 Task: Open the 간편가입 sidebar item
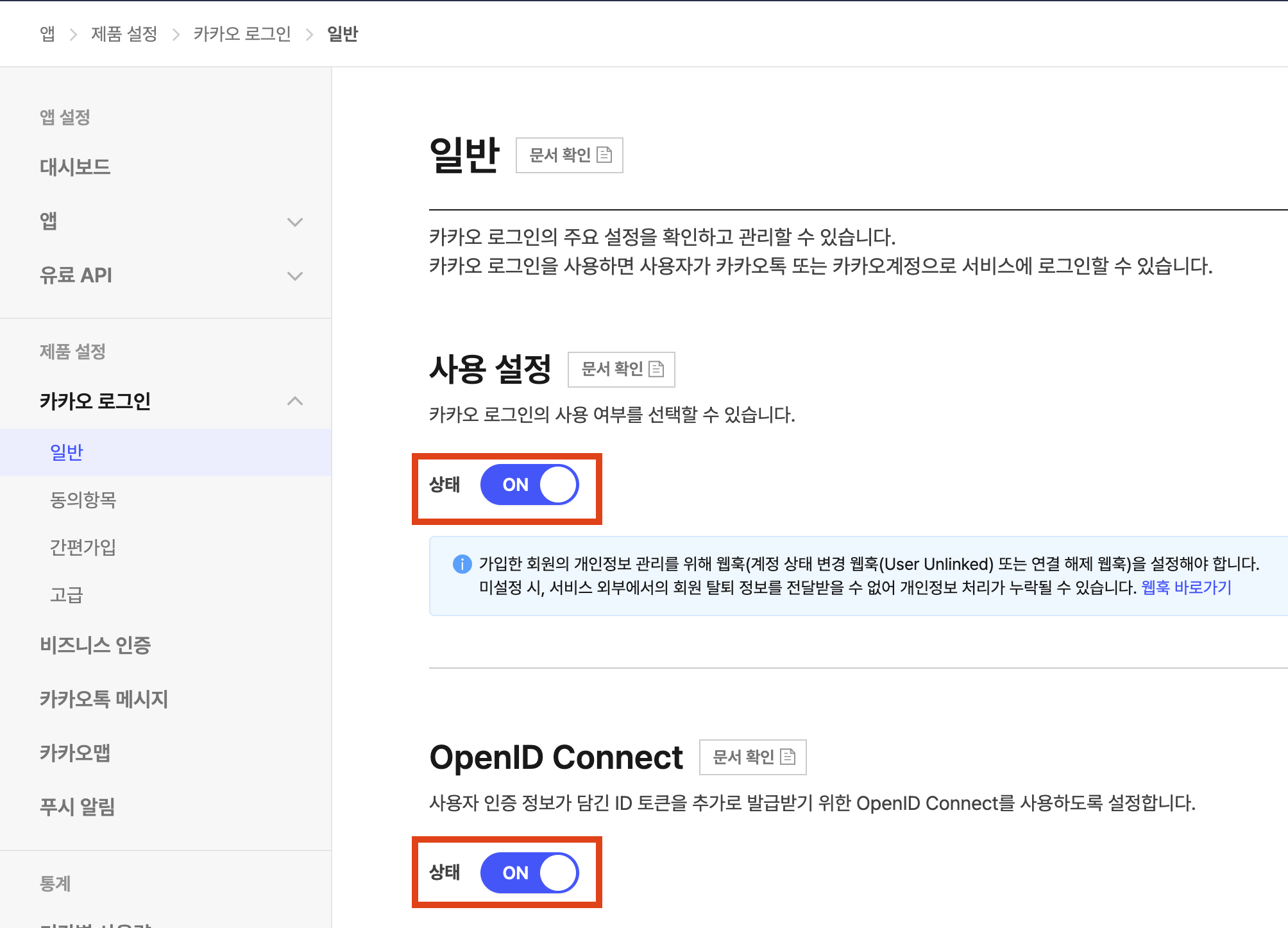coord(83,547)
